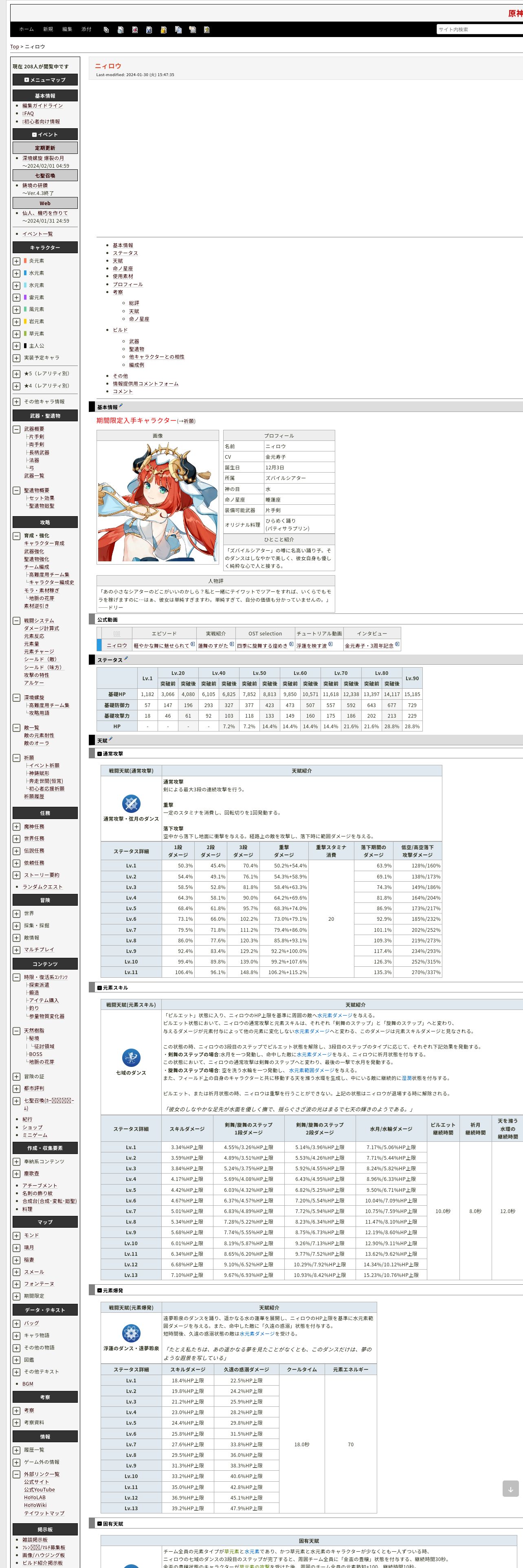Click edit pencil beside 基本情報 section heading
523x1568 pixels.
121,405
